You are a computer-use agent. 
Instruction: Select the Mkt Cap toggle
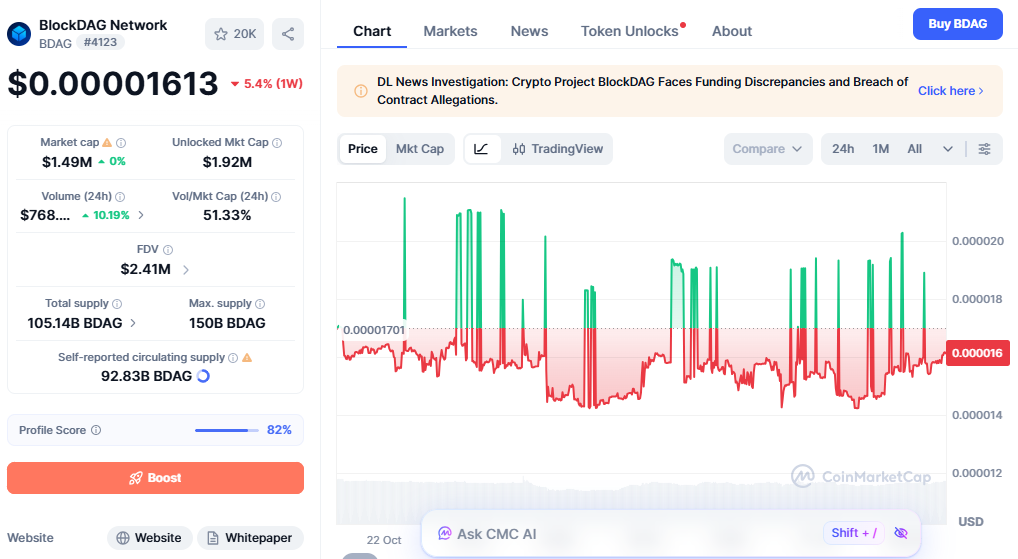420,149
